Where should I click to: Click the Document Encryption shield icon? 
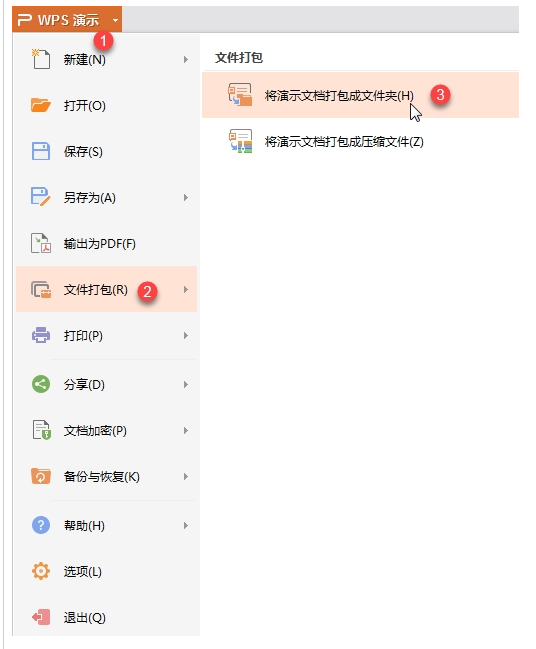41,430
